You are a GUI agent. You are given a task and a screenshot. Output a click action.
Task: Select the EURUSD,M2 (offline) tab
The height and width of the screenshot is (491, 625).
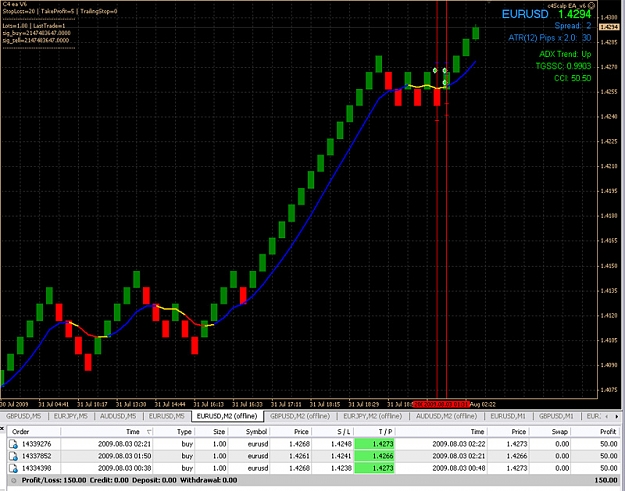coord(227,416)
